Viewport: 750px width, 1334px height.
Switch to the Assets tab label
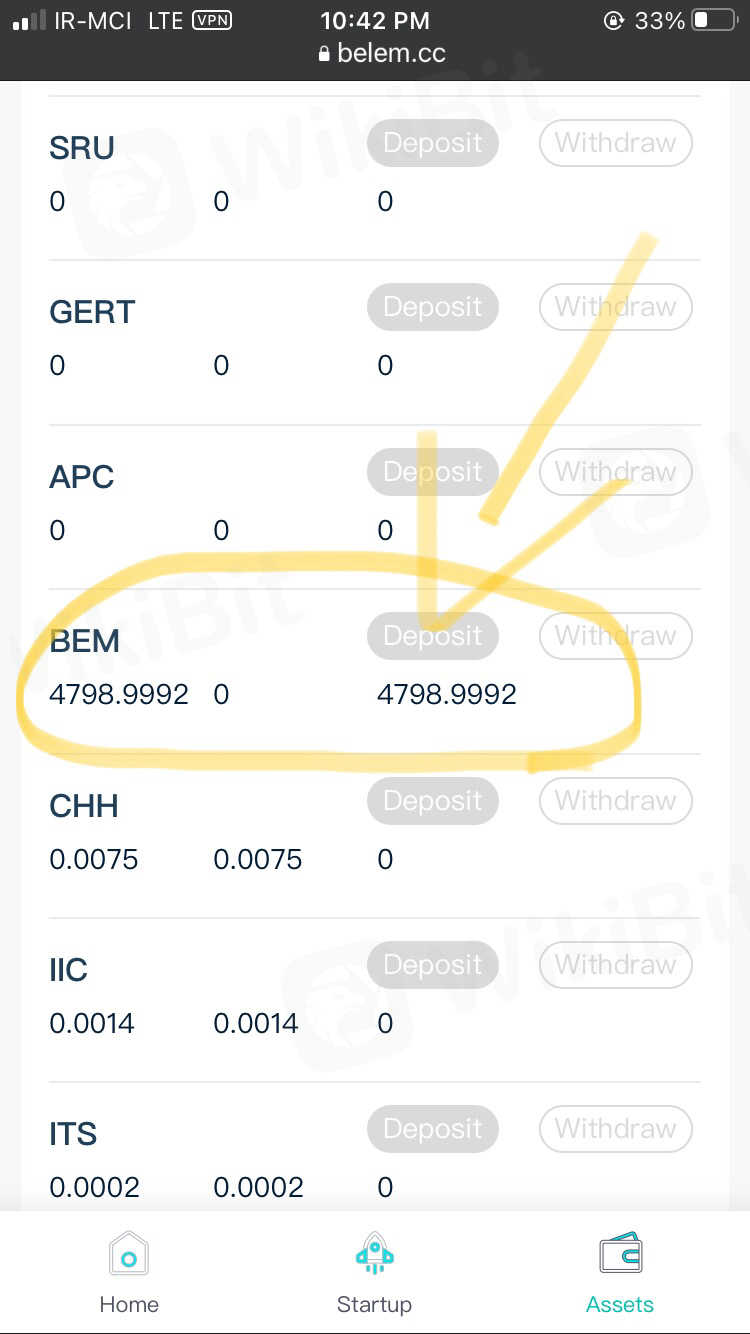point(620,1304)
